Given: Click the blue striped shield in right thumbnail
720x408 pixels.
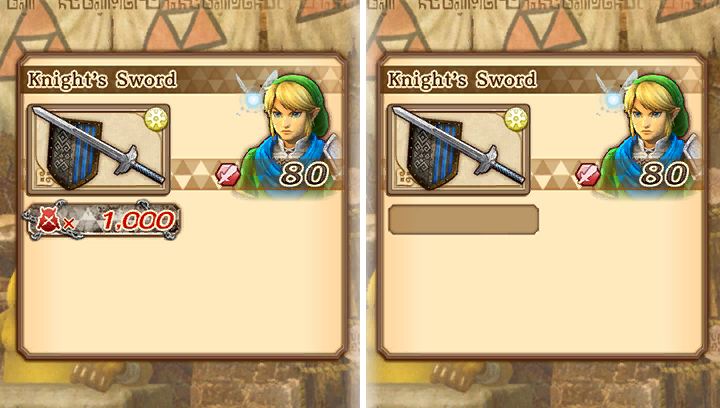Looking at the screenshot, I should point(433,153).
